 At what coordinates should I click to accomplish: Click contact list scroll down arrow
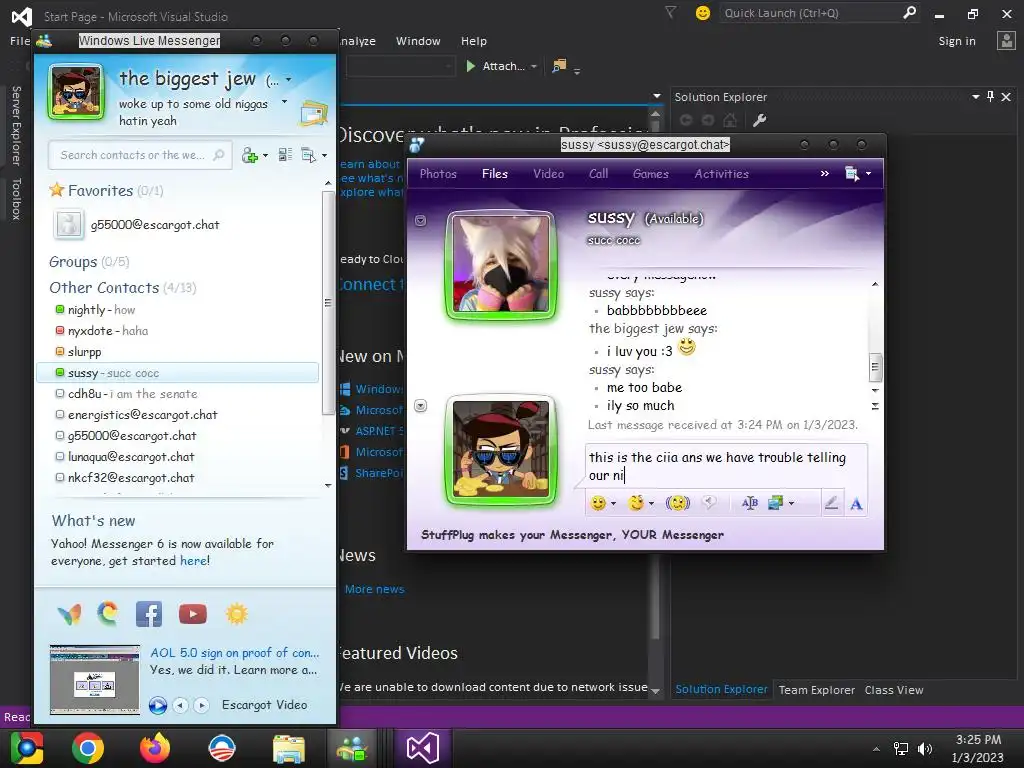click(x=328, y=485)
